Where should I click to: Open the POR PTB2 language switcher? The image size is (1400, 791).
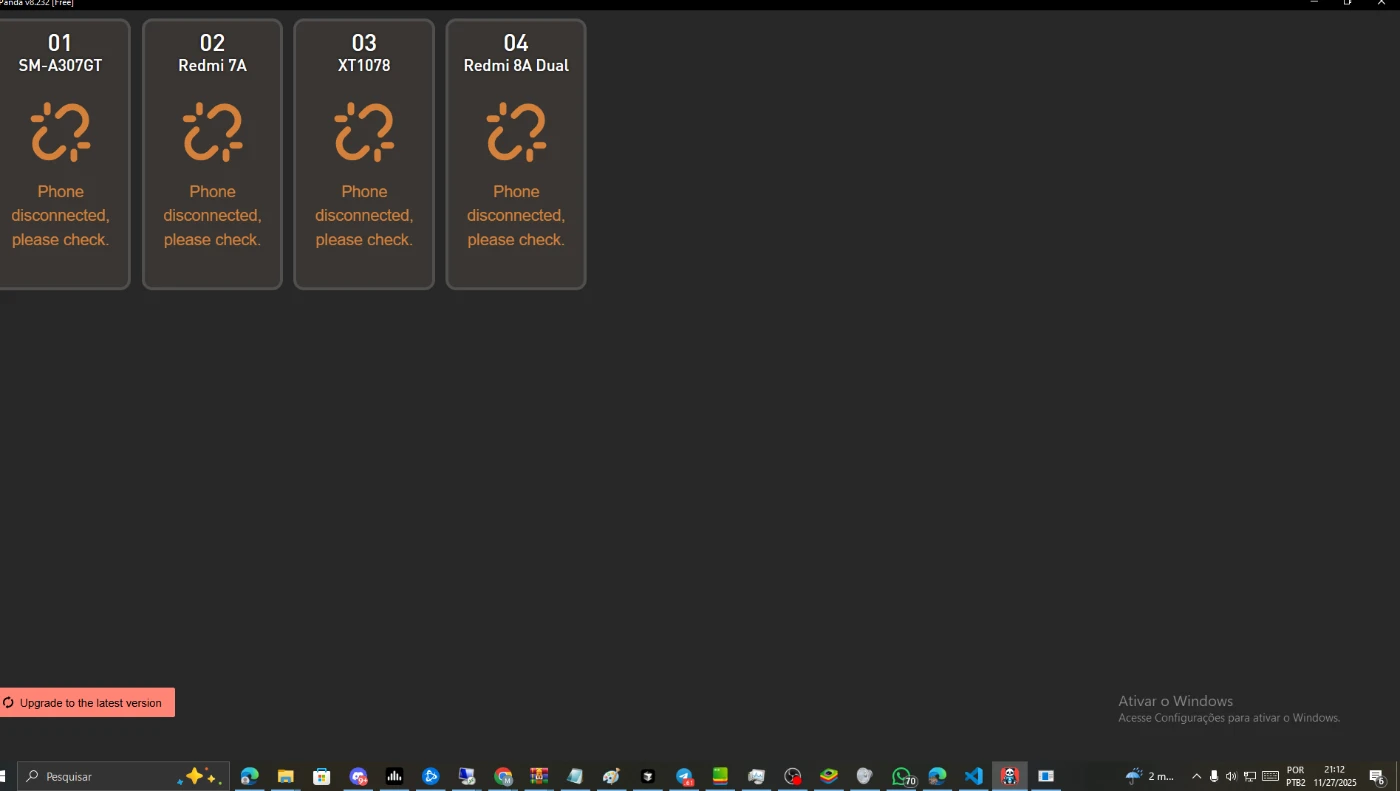tap(1295, 776)
